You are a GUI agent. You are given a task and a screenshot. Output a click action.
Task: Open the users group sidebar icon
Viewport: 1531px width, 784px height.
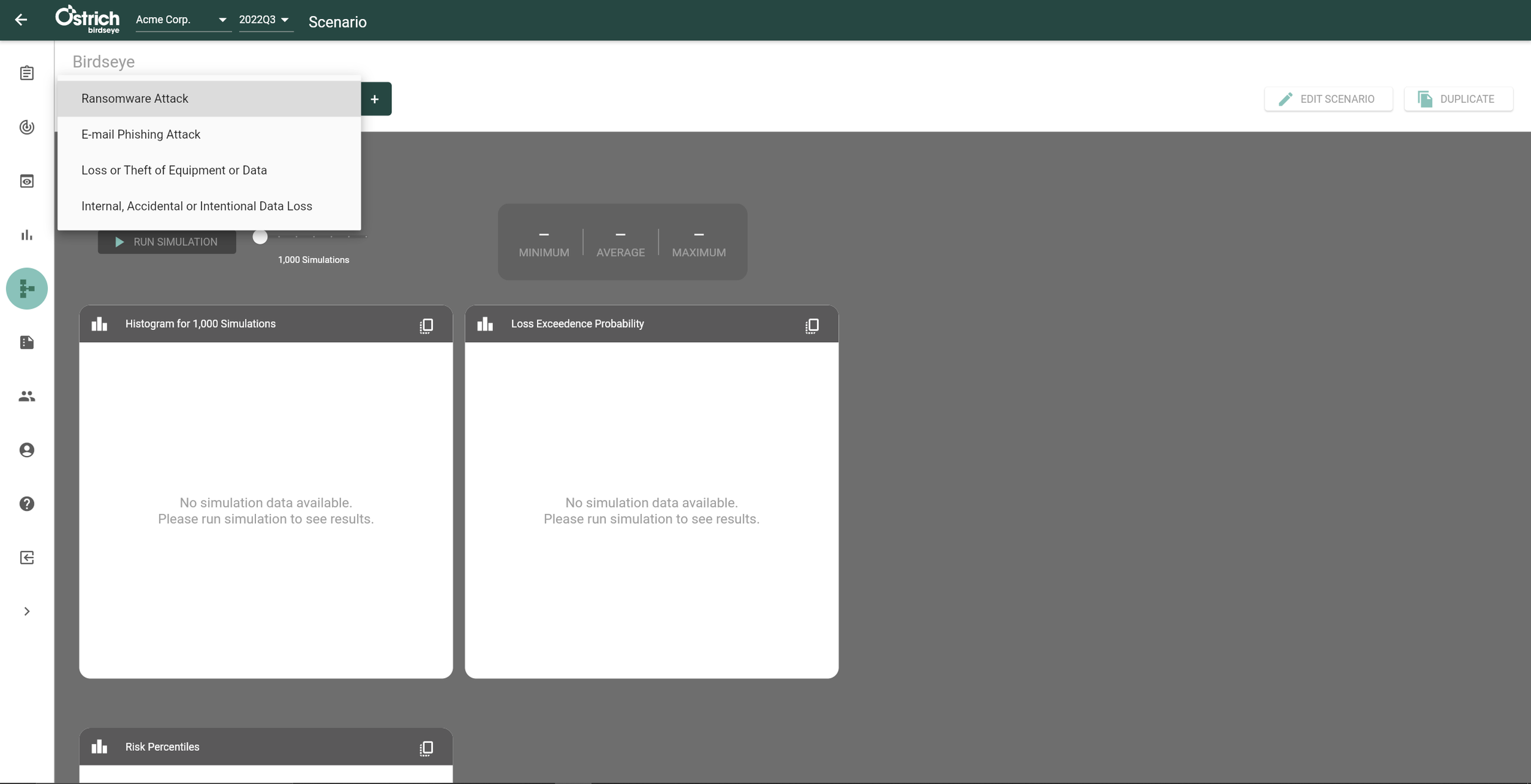[26, 397]
